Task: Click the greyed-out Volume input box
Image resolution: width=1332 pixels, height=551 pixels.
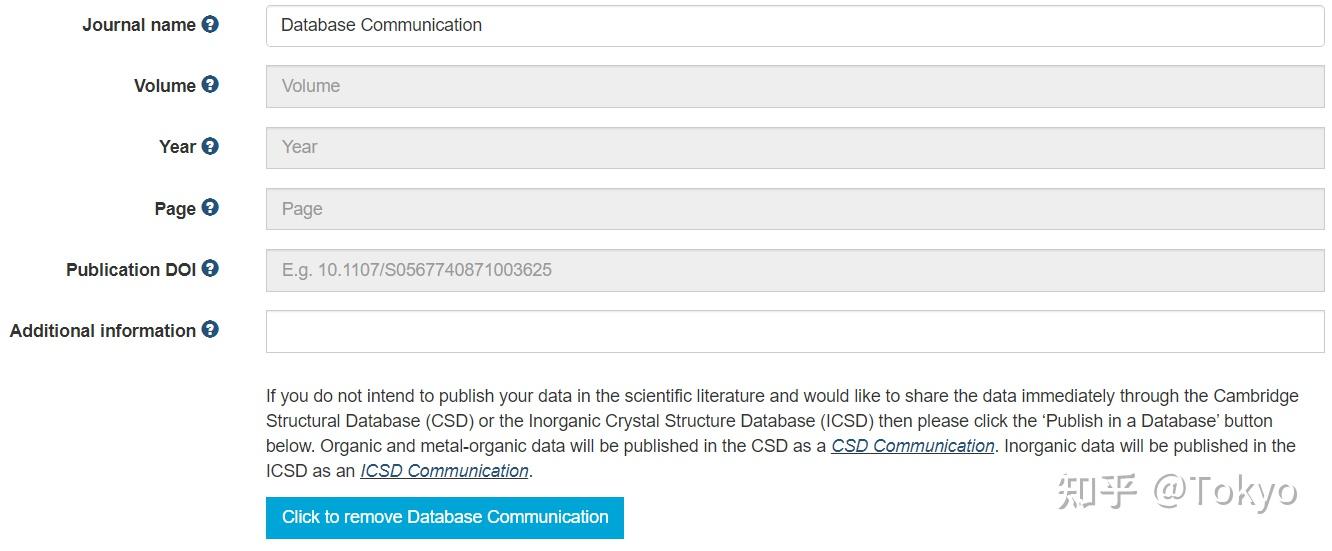Action: point(794,87)
